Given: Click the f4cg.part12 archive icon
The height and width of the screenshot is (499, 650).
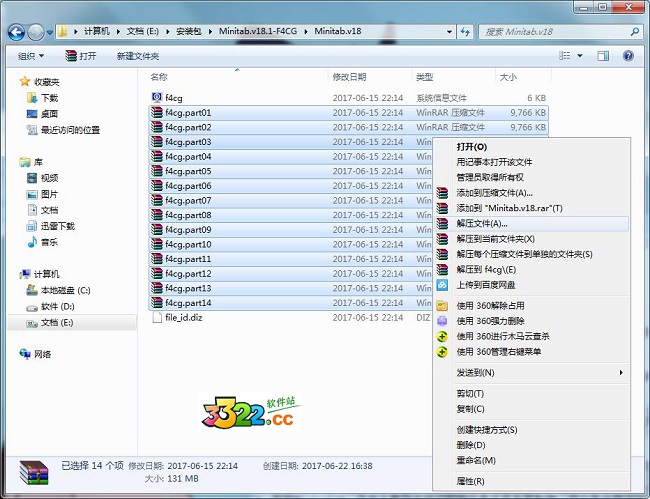Looking at the screenshot, I should pos(157,273).
